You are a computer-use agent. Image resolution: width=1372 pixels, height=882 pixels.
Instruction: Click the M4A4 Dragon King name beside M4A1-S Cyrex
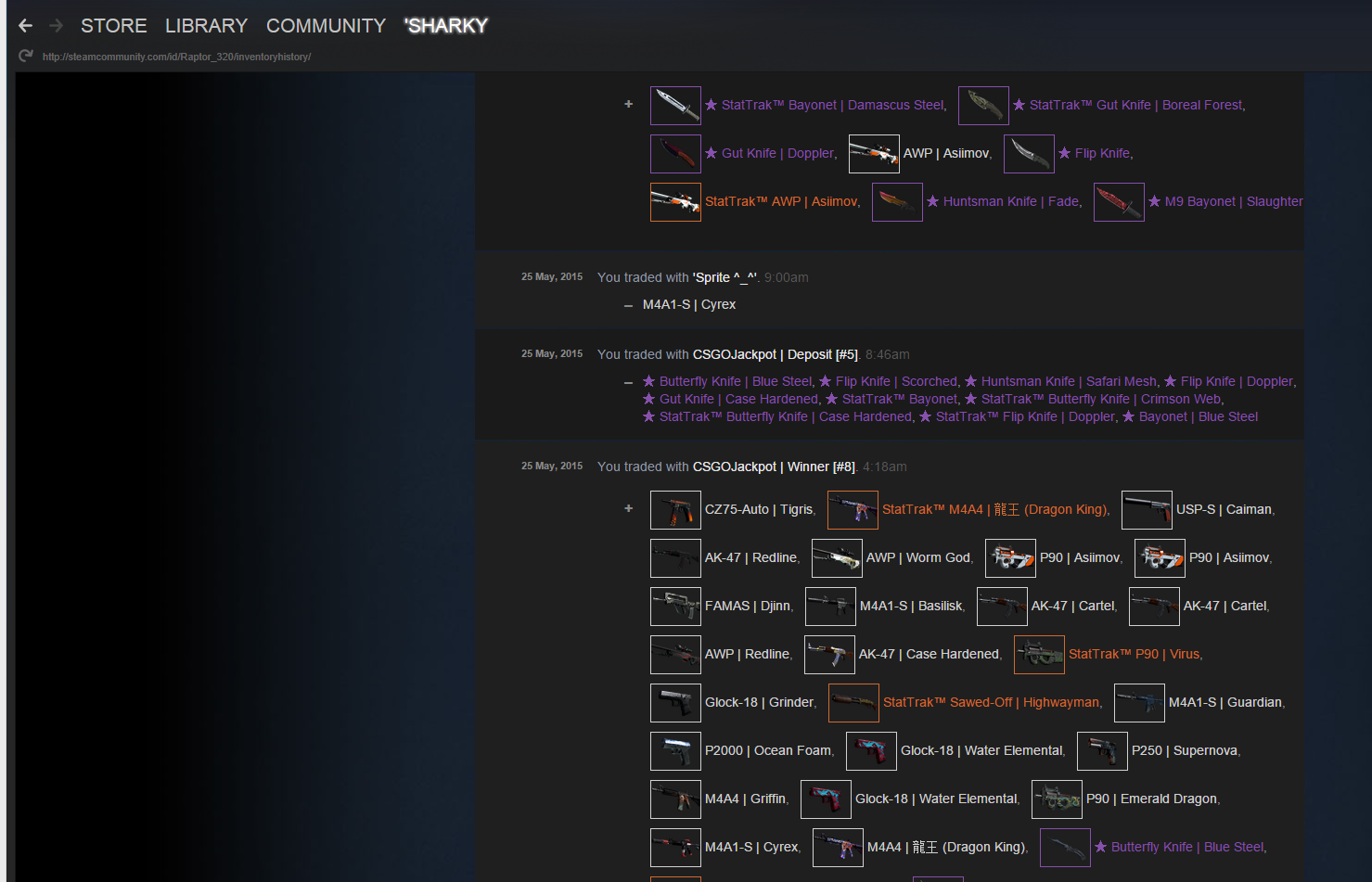946,847
